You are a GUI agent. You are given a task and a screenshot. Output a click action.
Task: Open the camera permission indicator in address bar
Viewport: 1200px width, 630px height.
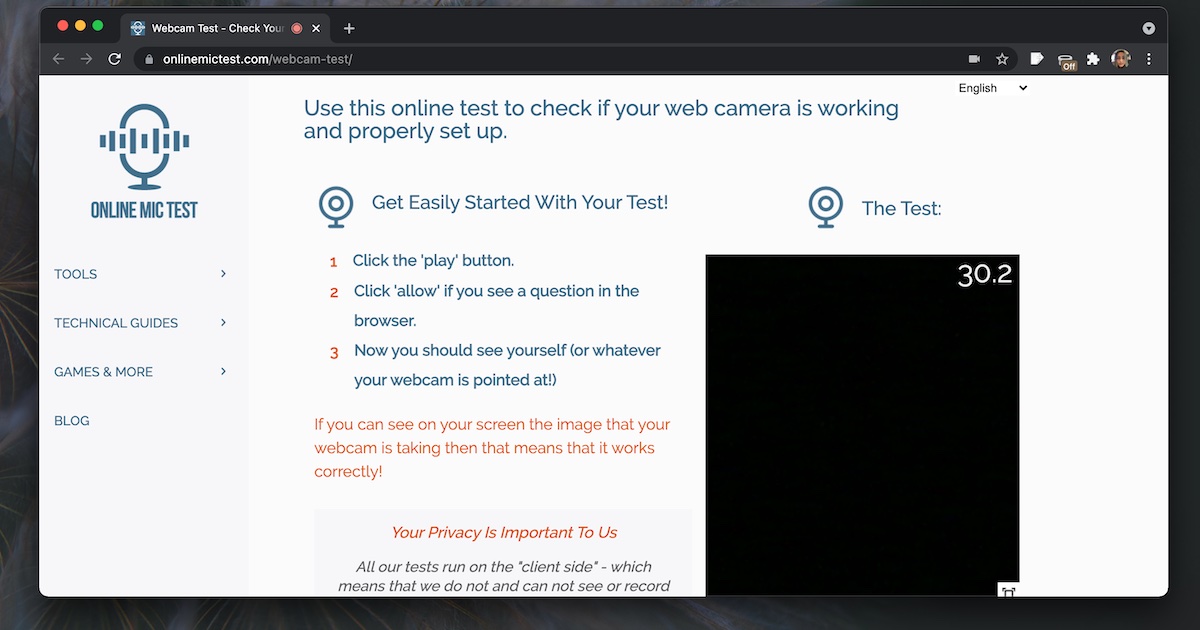tap(975, 59)
